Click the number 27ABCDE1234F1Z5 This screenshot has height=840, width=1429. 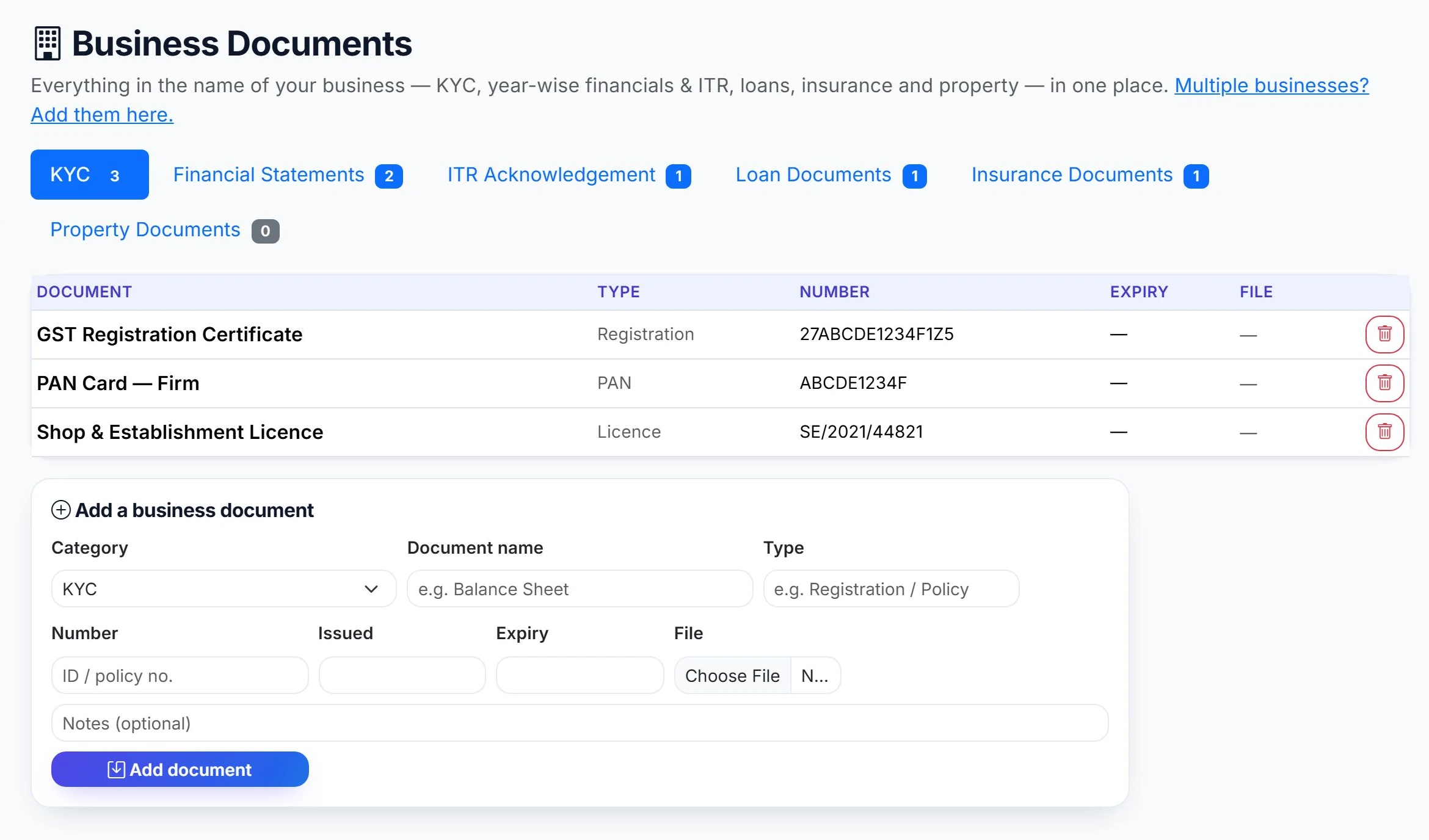pos(876,334)
